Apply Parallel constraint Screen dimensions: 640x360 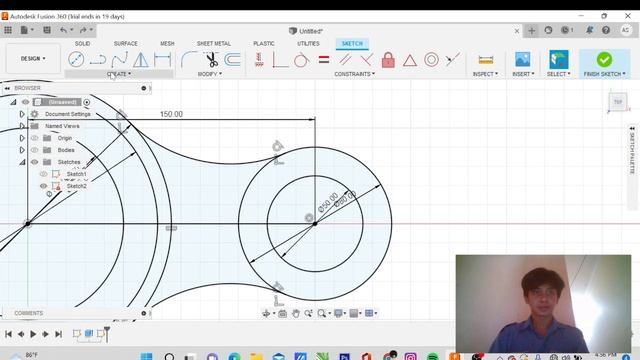[x=345, y=60]
